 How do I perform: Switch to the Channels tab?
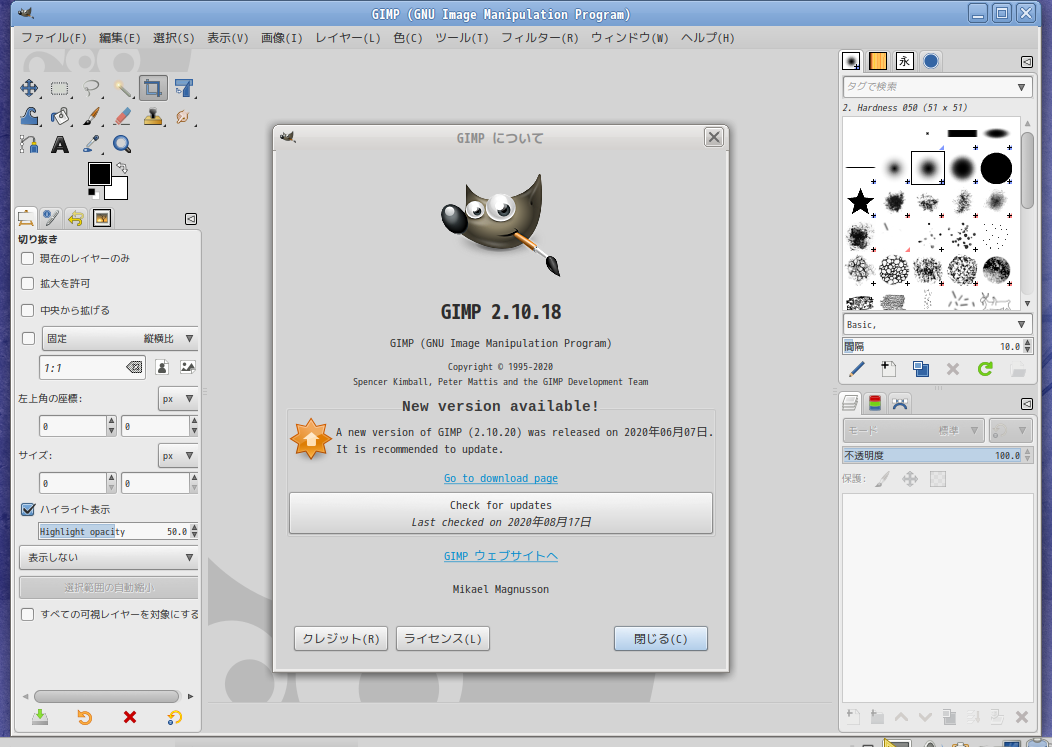pyautogui.click(x=874, y=403)
